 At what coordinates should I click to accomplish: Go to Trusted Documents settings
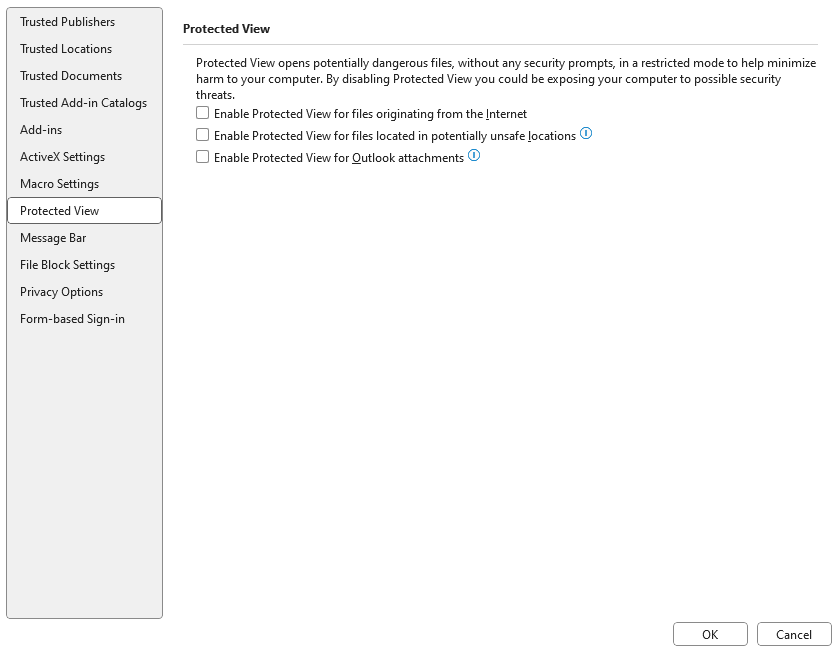point(71,76)
